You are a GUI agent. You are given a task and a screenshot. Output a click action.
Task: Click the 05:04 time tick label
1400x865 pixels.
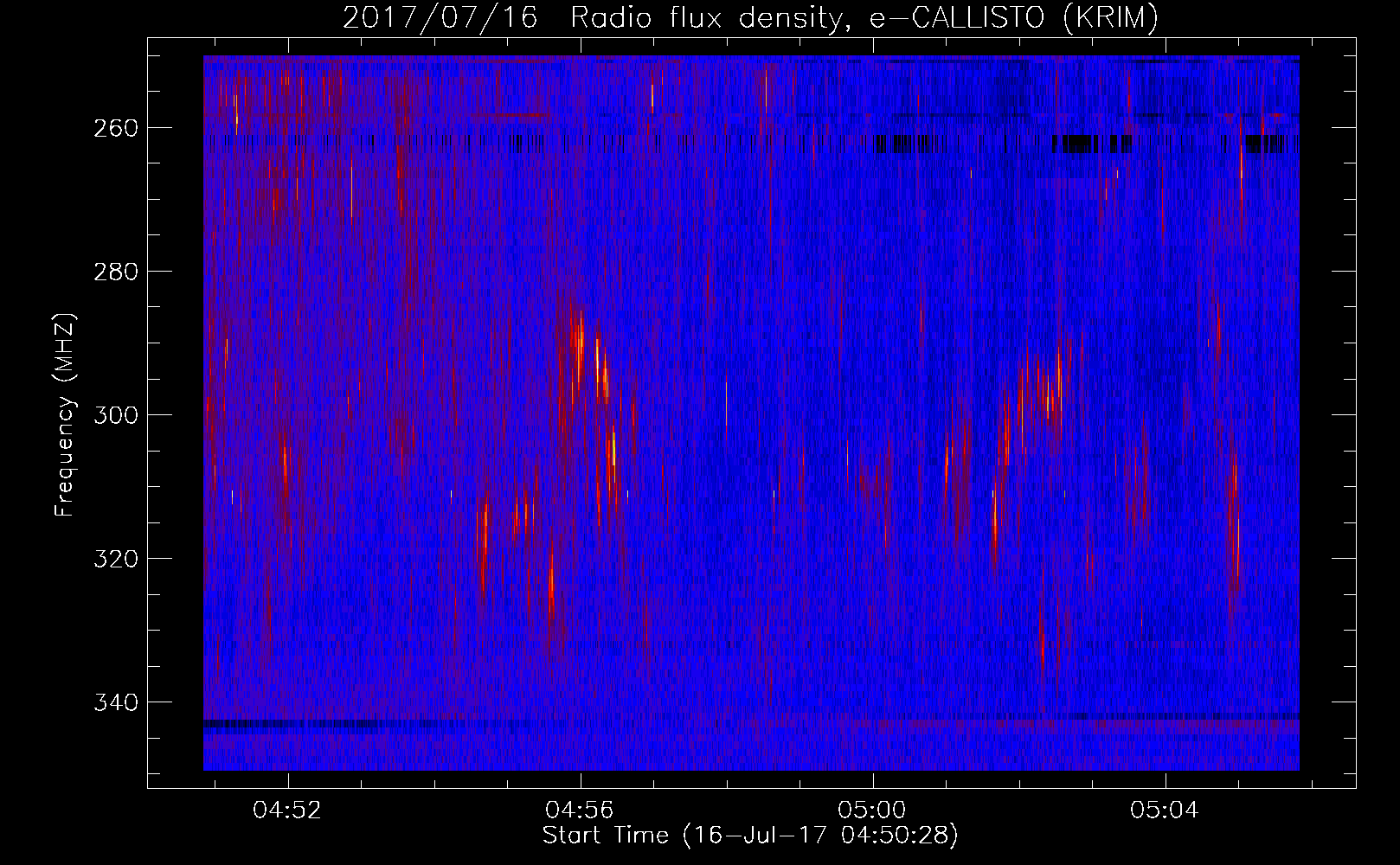click(1165, 811)
